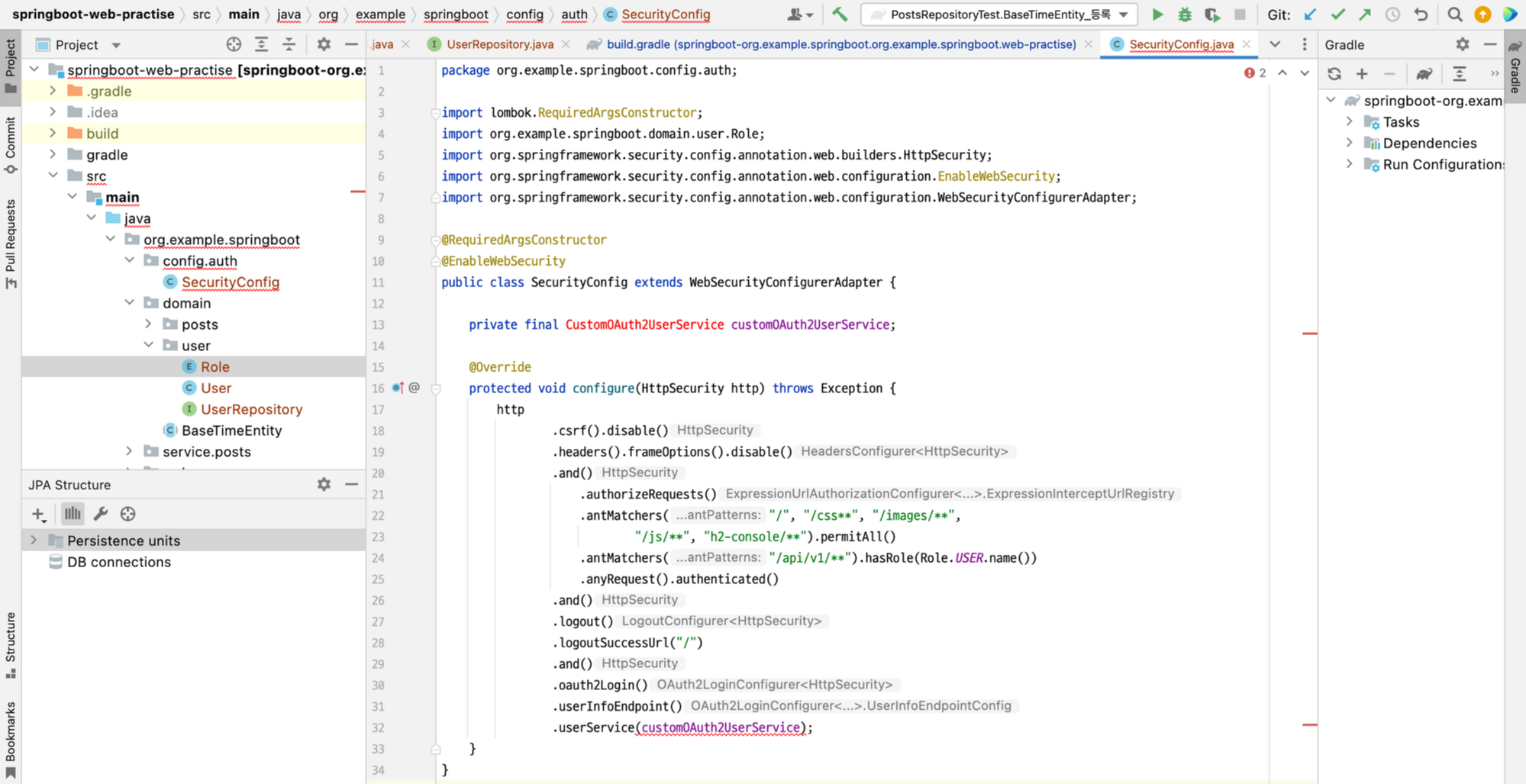Click the Gradle elephant execute task icon
The image size is (1526, 784).
(1424, 74)
